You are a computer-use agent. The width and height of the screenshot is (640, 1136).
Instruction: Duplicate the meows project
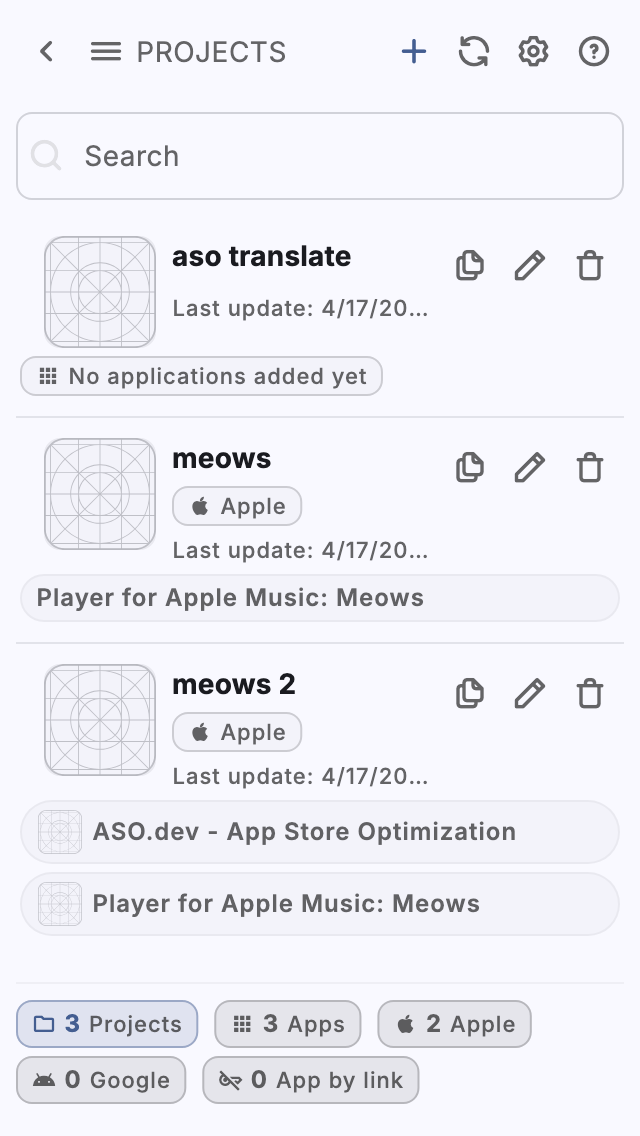[470, 467]
